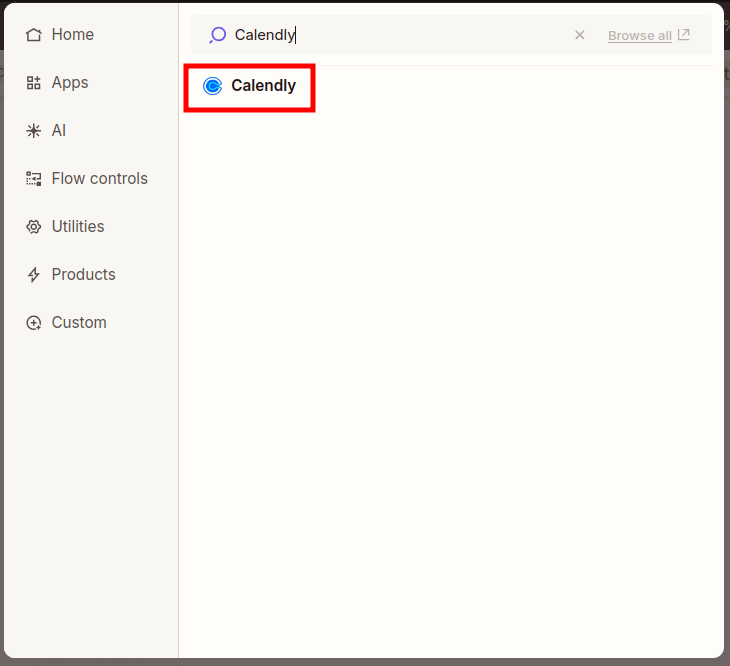The height and width of the screenshot is (666, 730).
Task: Click the external link arrow icon
Action: coord(683,34)
